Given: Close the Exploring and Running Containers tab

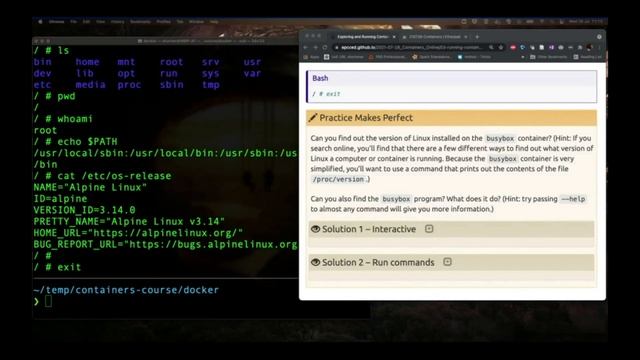Looking at the screenshot, I should 394,37.
